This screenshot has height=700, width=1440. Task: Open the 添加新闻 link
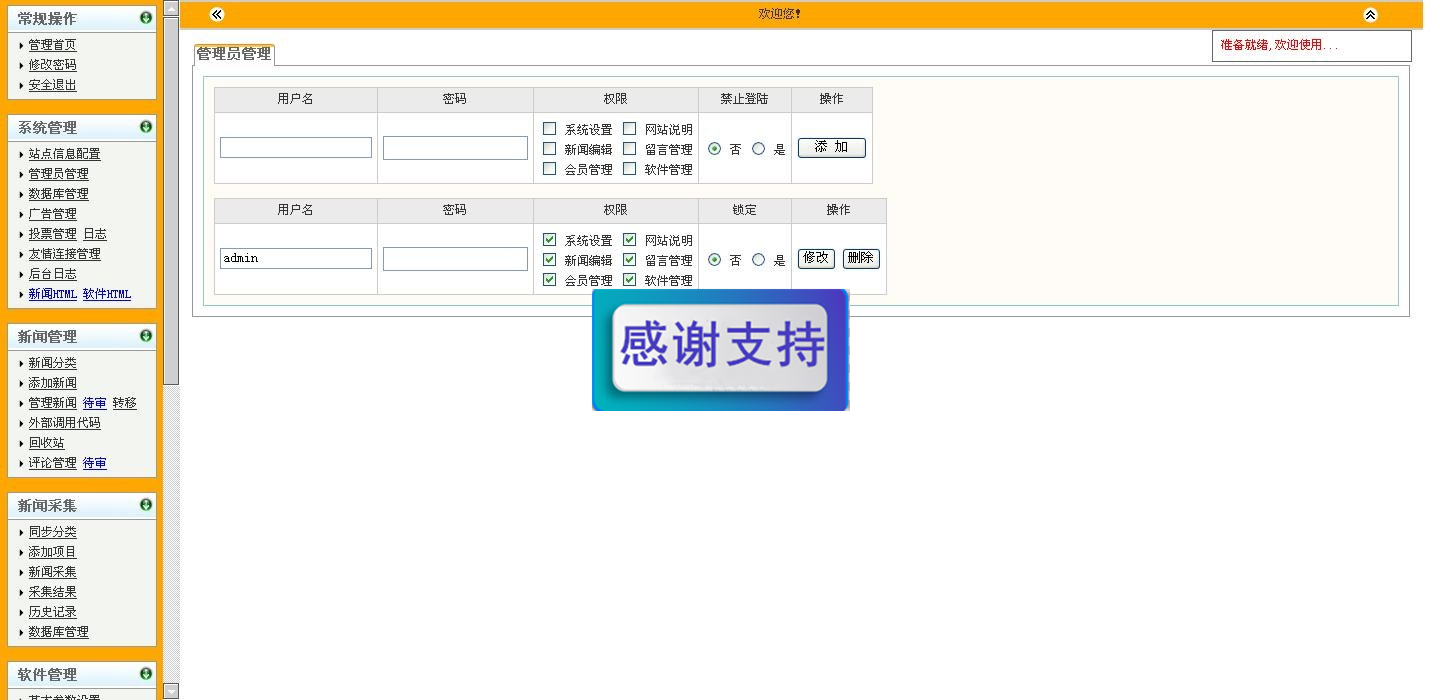click(x=52, y=383)
